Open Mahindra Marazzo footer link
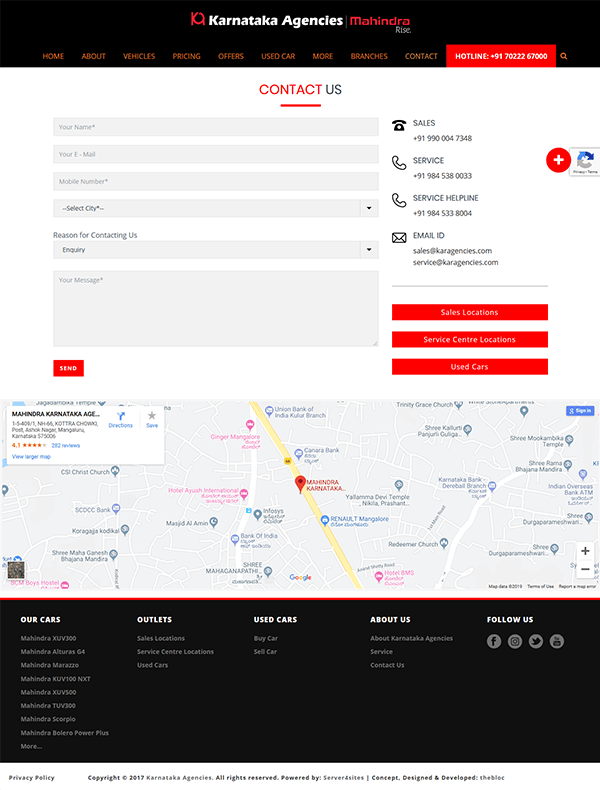This screenshot has width=600, height=790. 49,665
